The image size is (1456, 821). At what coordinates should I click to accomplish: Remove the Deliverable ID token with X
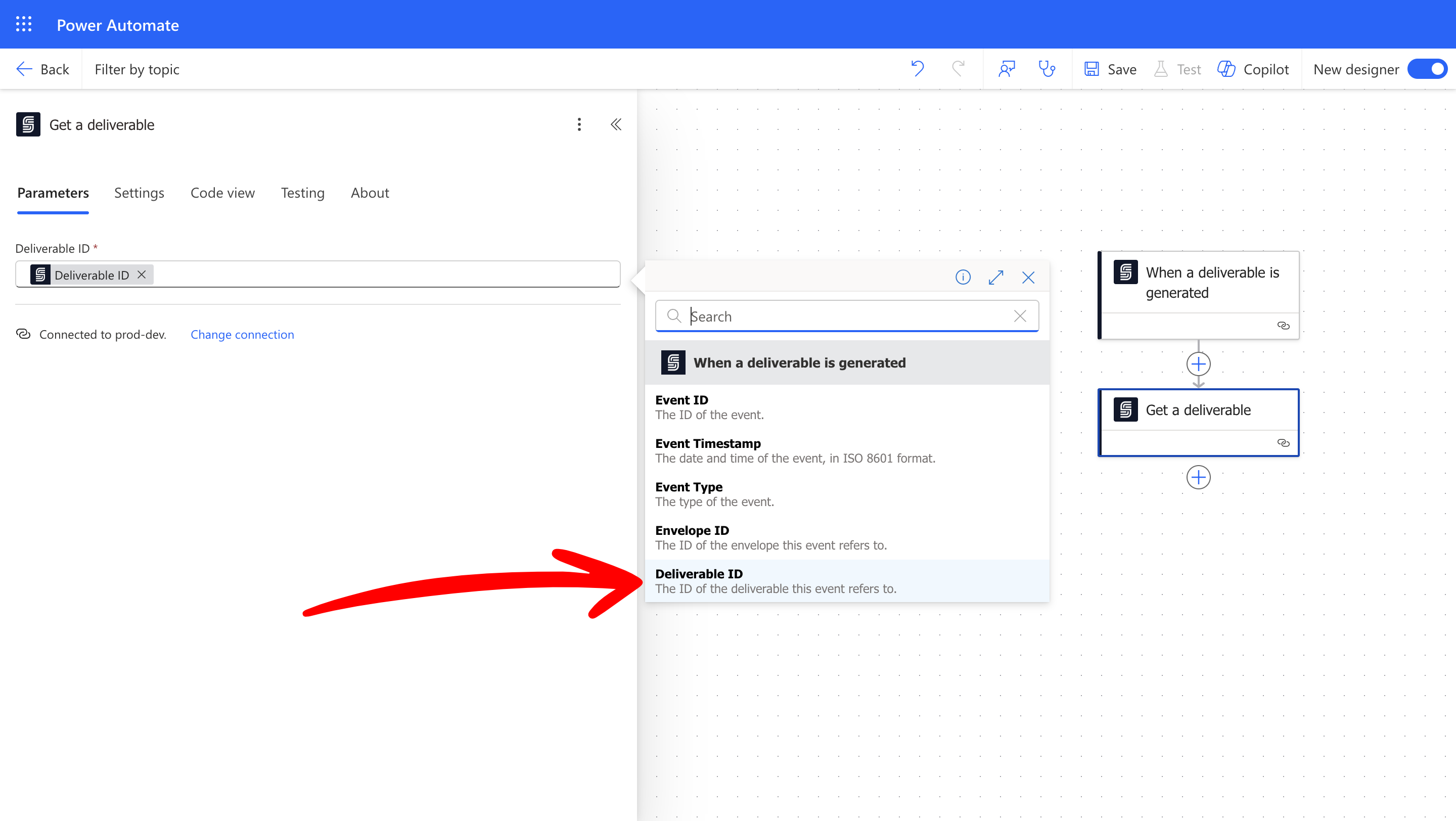(x=142, y=275)
